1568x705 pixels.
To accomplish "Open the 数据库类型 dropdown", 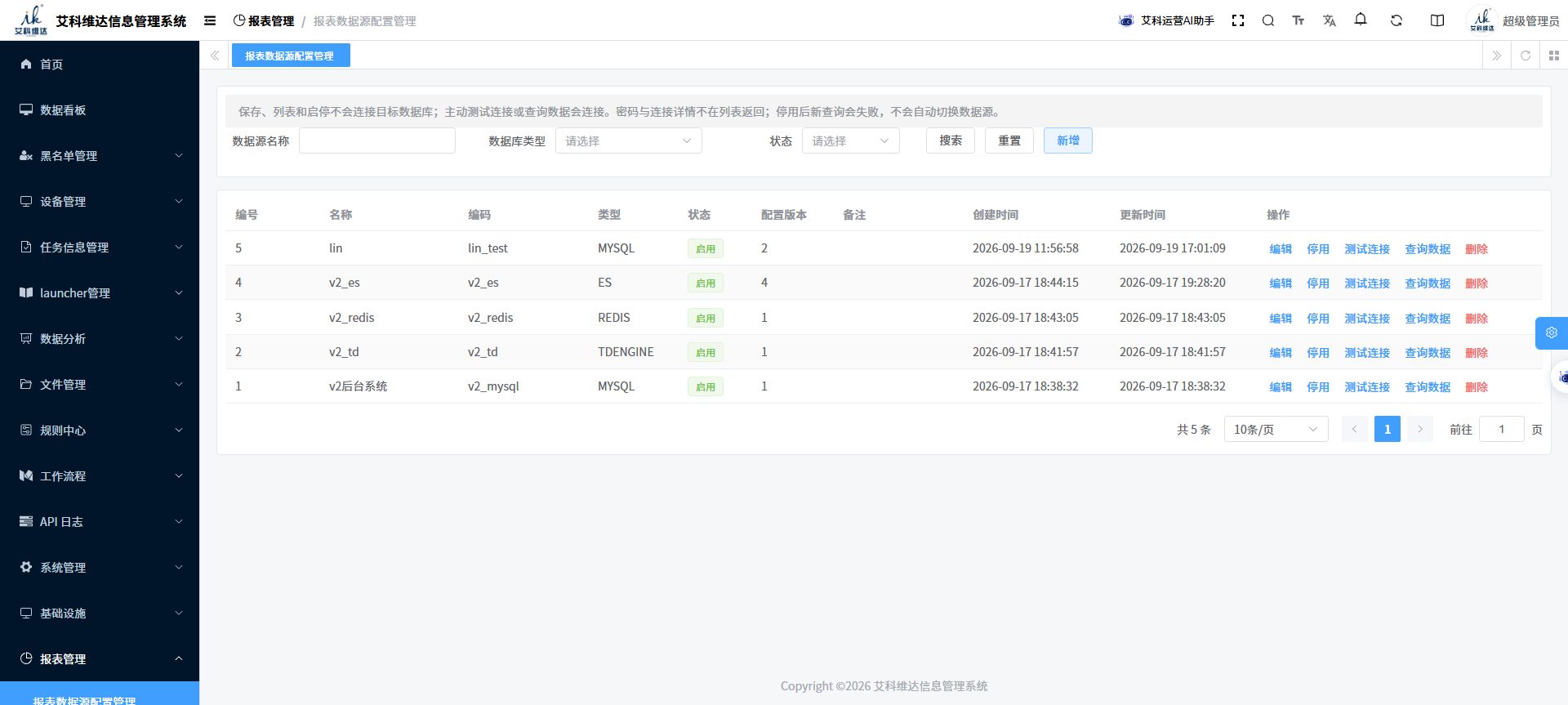I will pos(628,141).
